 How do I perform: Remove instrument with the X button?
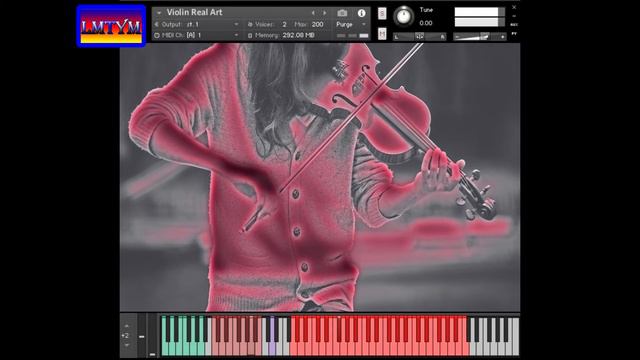pos(514,7)
